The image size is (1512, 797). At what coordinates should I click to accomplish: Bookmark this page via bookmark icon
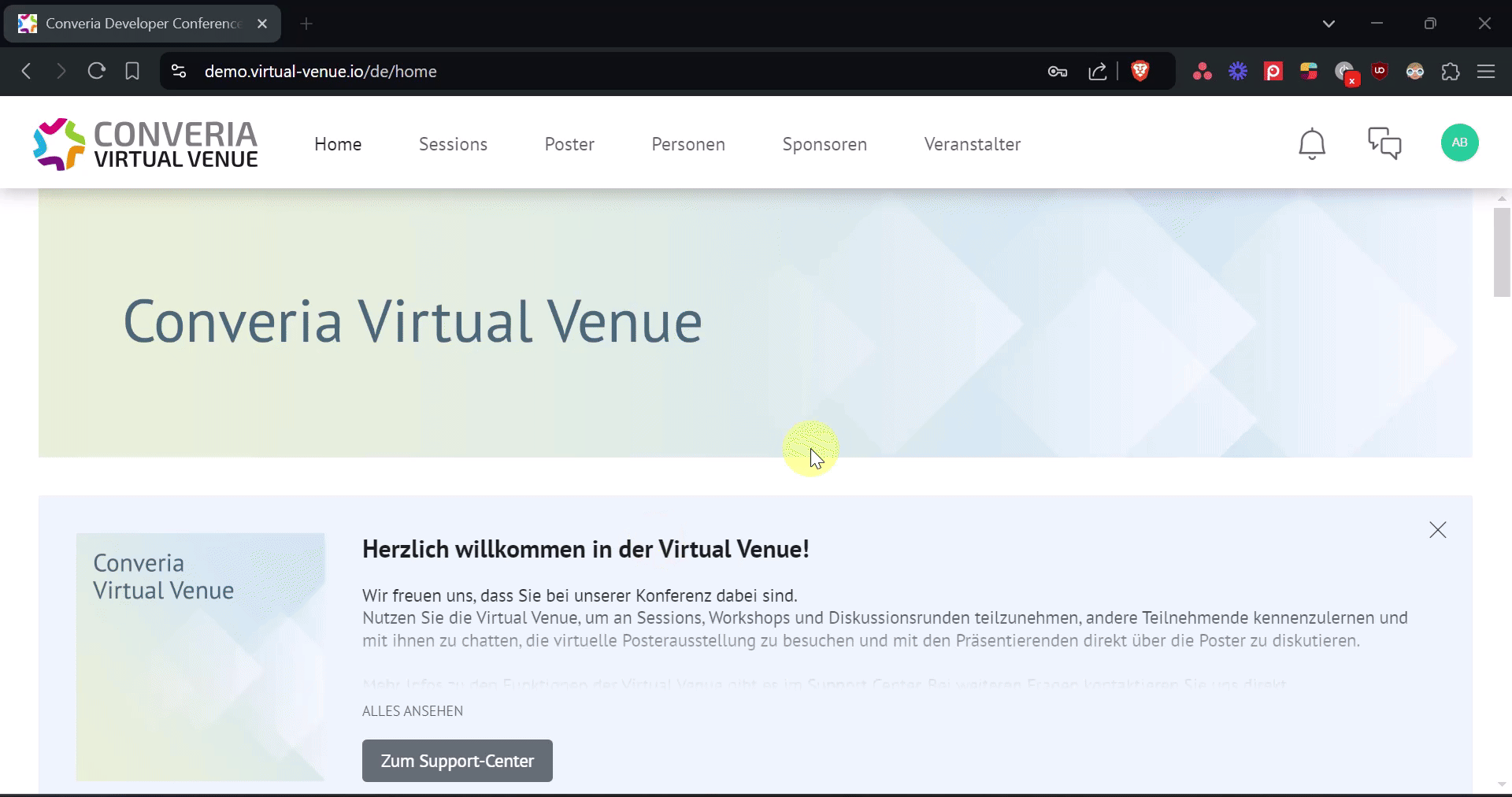(x=132, y=71)
